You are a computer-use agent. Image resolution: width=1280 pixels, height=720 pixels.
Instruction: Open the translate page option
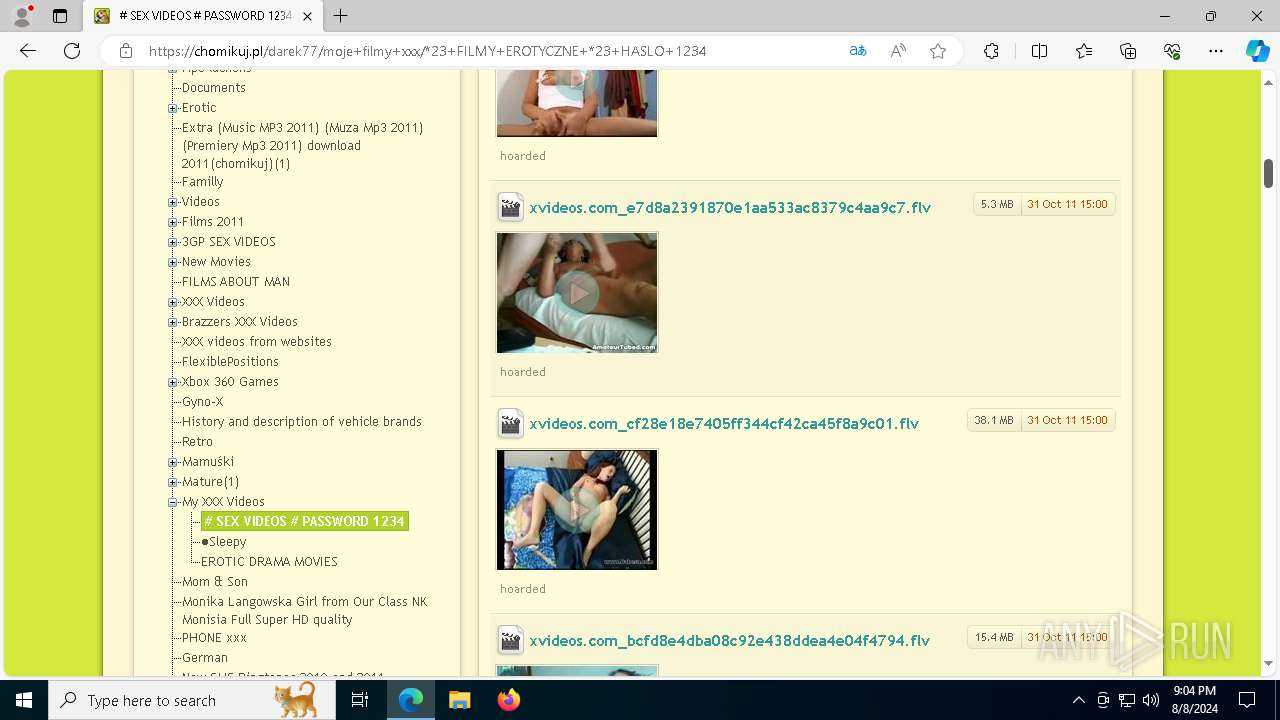point(858,51)
